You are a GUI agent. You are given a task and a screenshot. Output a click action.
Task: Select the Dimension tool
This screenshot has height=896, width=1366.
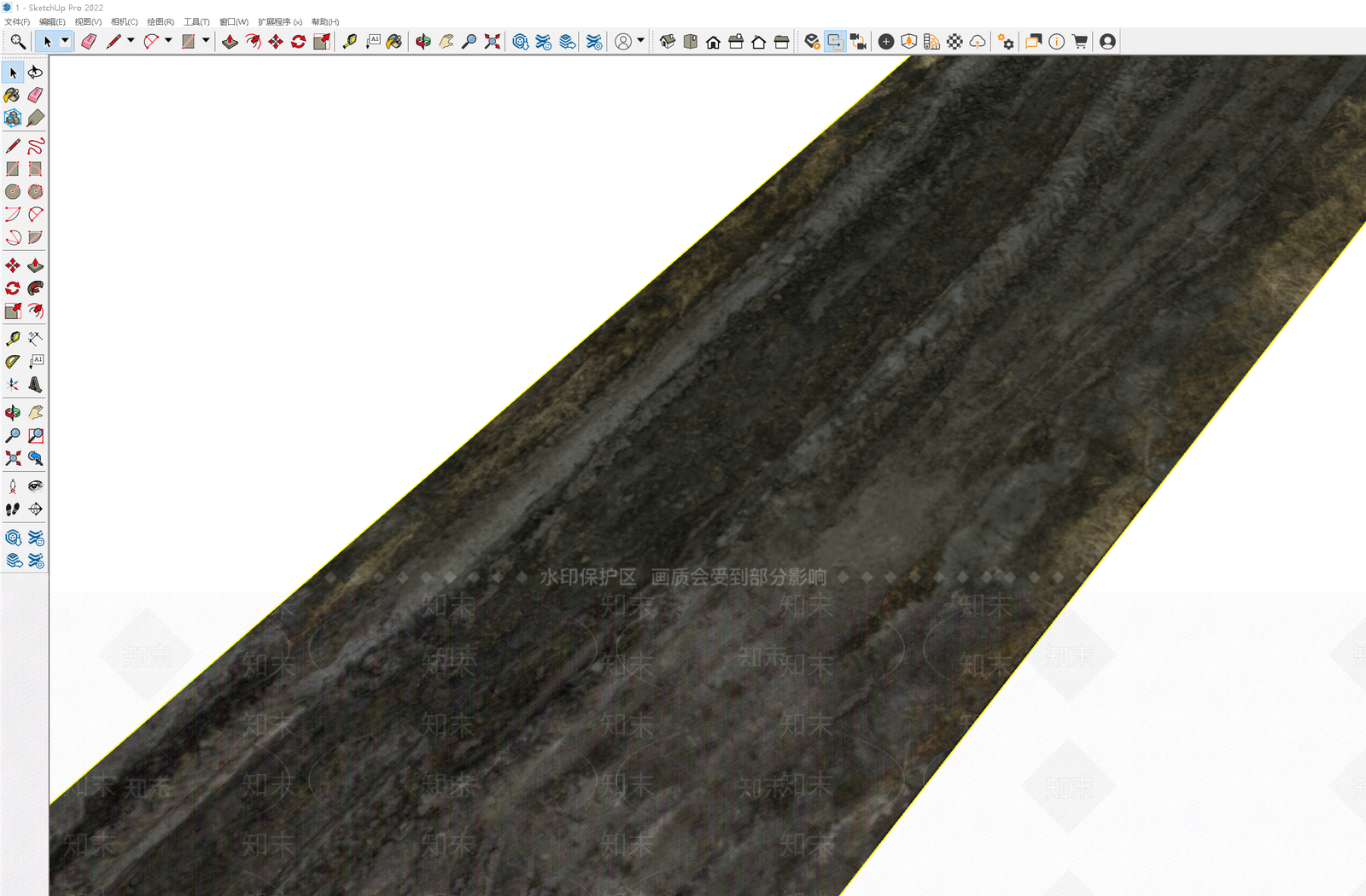coord(35,339)
